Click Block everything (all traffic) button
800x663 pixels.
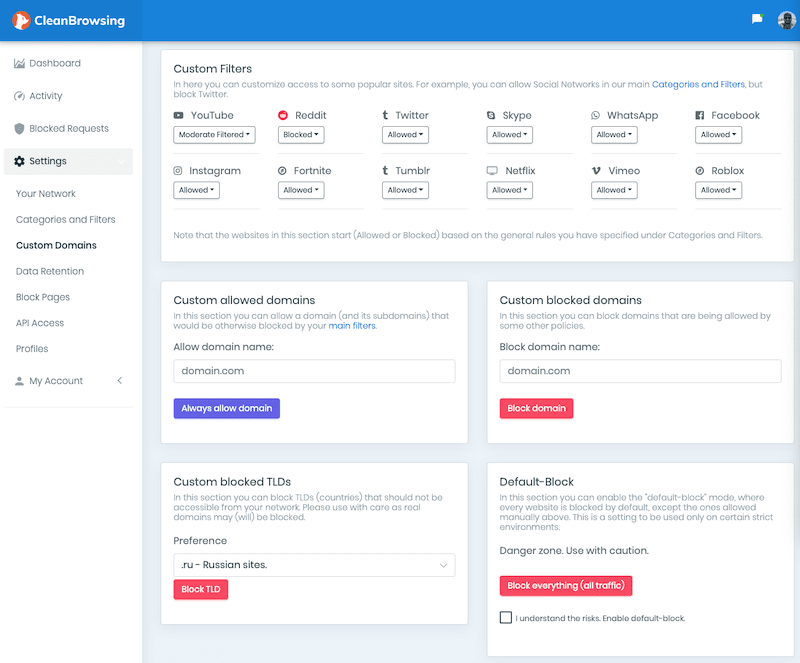coord(566,586)
